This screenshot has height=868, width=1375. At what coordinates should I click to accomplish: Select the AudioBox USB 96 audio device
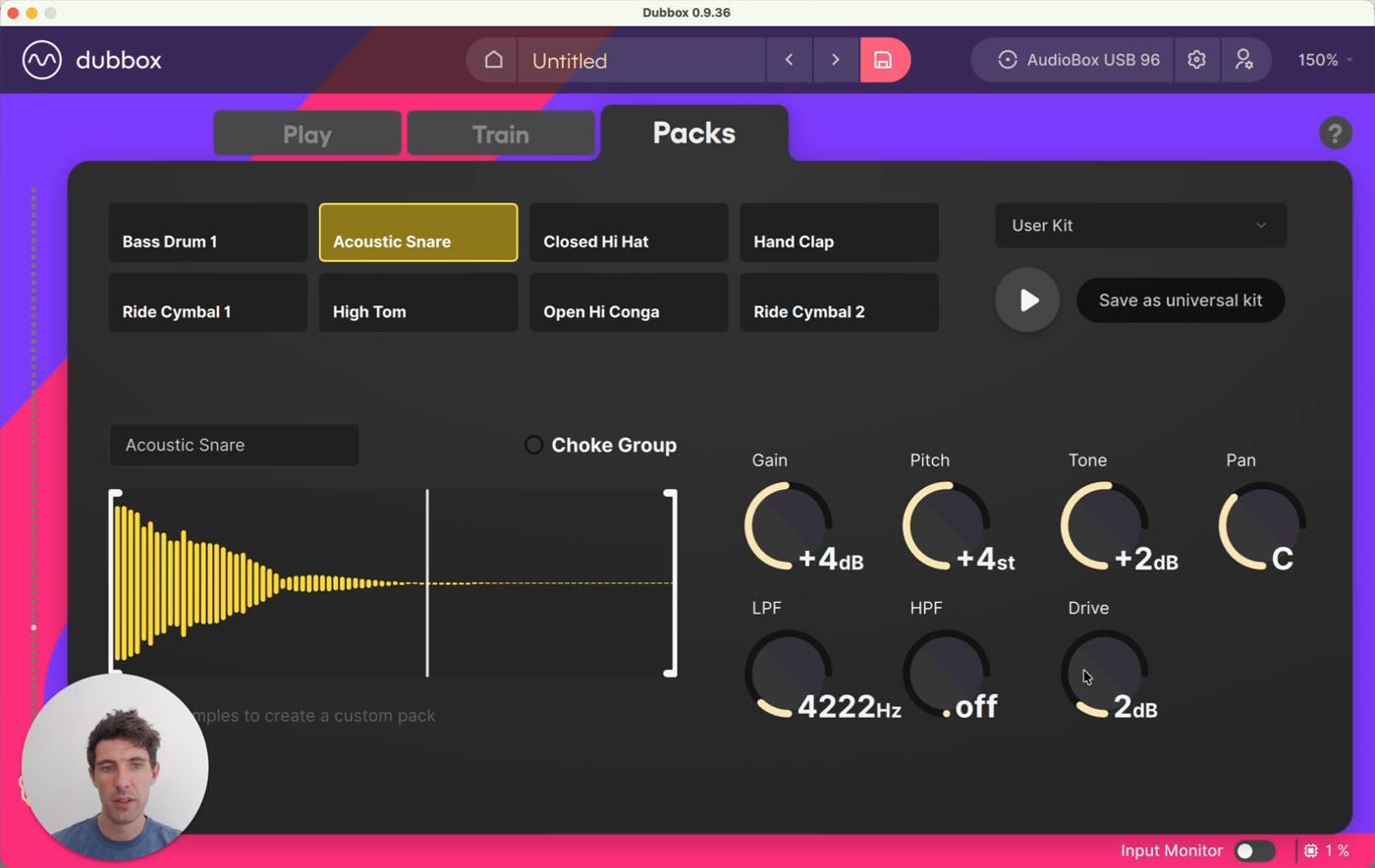pos(1072,60)
